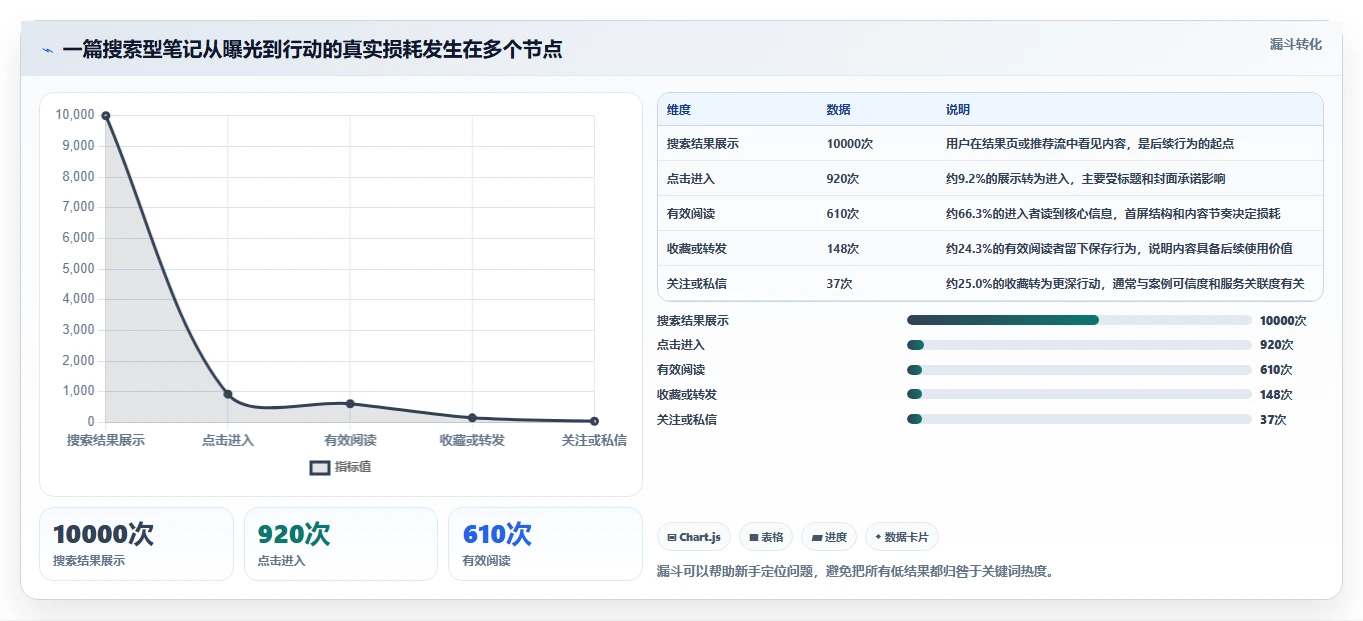1363x621 pixels.
Task: Click the chart point at 有效阅读
Action: 350,403
